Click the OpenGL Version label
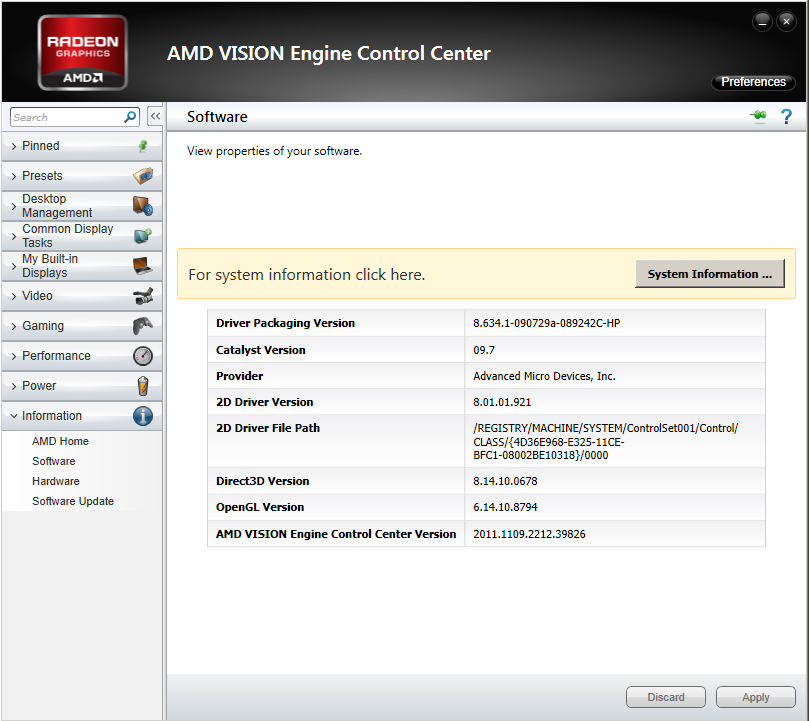The width and height of the screenshot is (809, 721). coord(260,507)
